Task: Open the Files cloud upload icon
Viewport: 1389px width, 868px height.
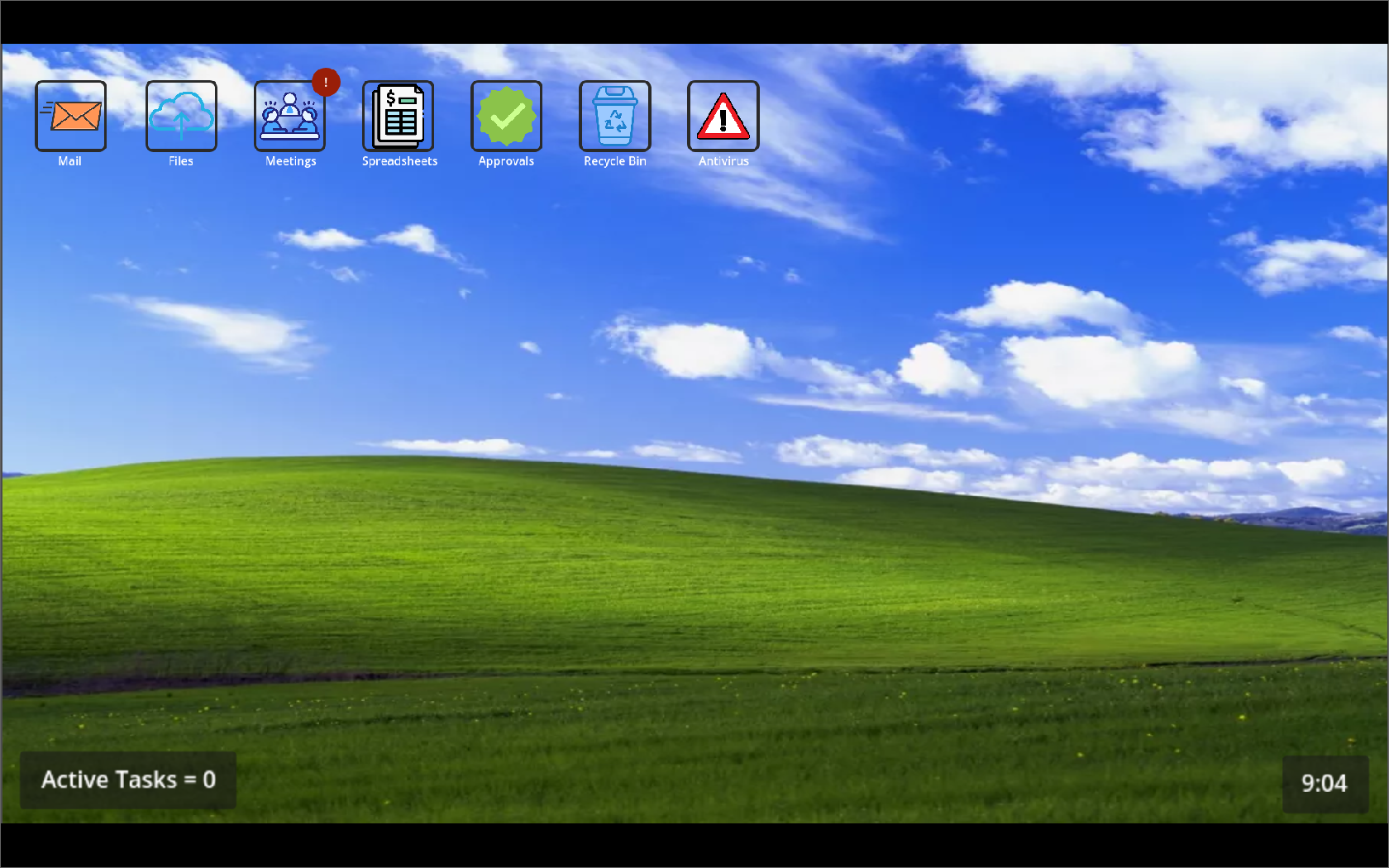Action: (x=181, y=116)
